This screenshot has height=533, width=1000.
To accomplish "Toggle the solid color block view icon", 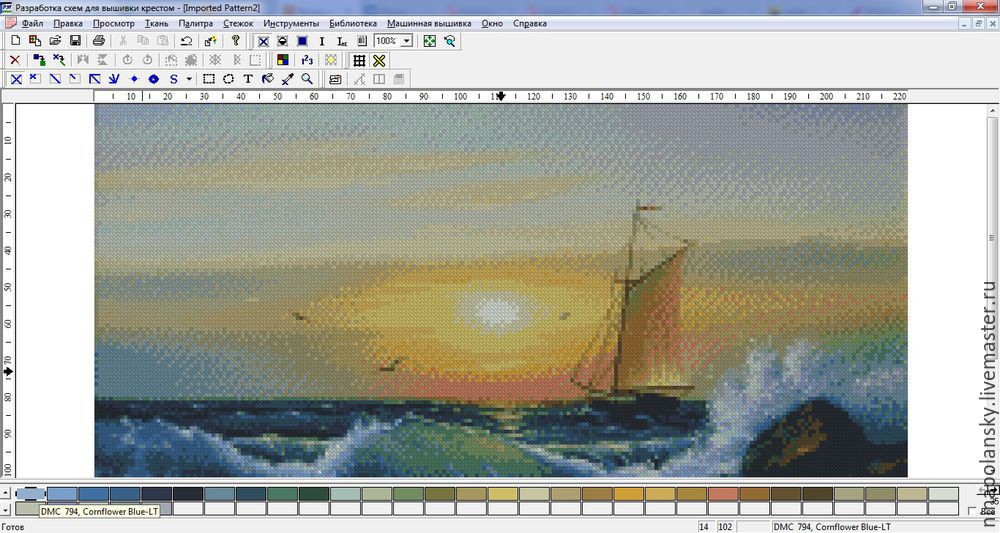I will [x=302, y=41].
